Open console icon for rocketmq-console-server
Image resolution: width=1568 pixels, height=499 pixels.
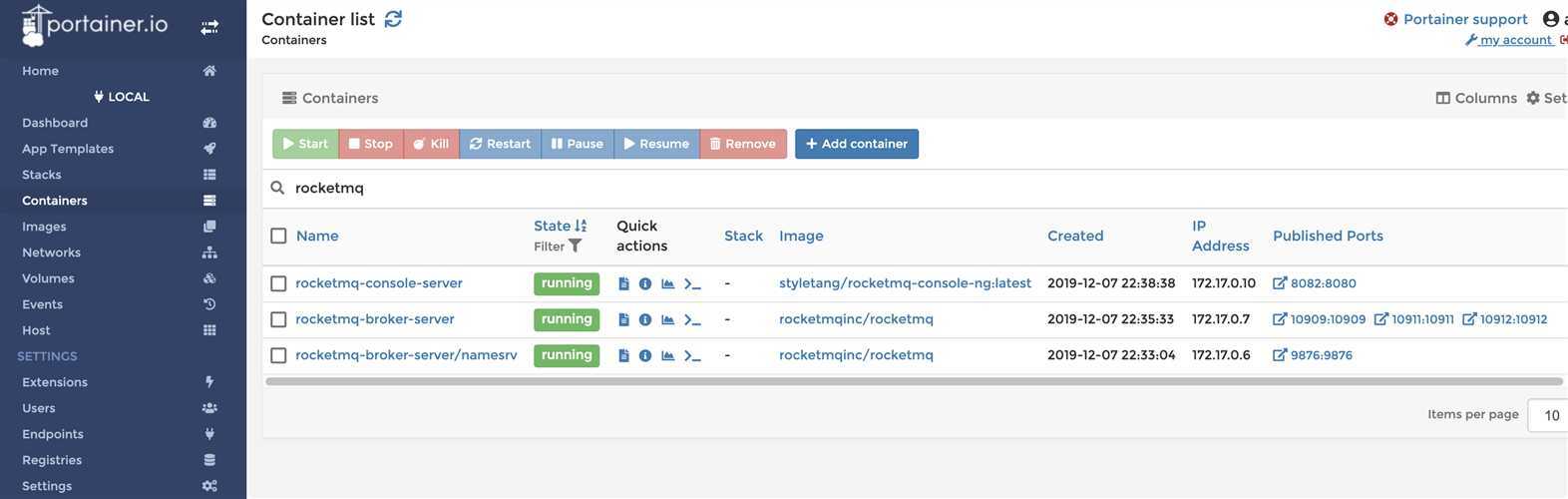pos(692,283)
